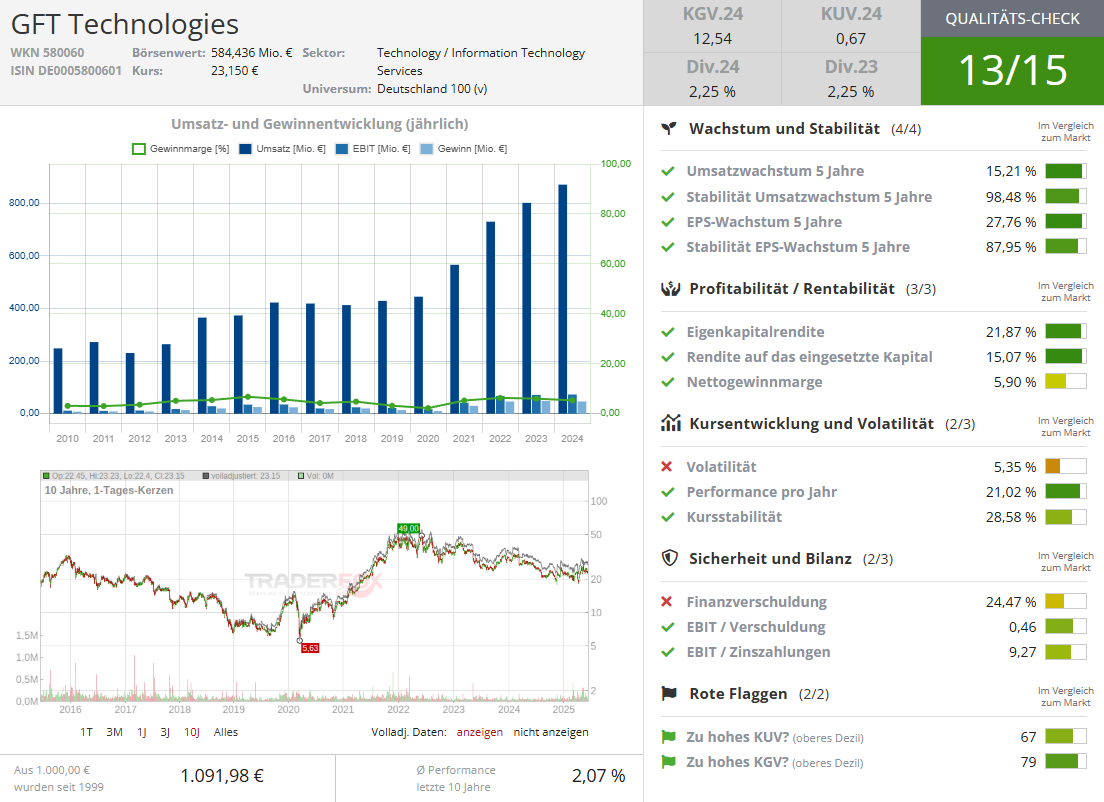Click the red X beside Volatilität
Screen dimensions: 1104x802
(667, 466)
